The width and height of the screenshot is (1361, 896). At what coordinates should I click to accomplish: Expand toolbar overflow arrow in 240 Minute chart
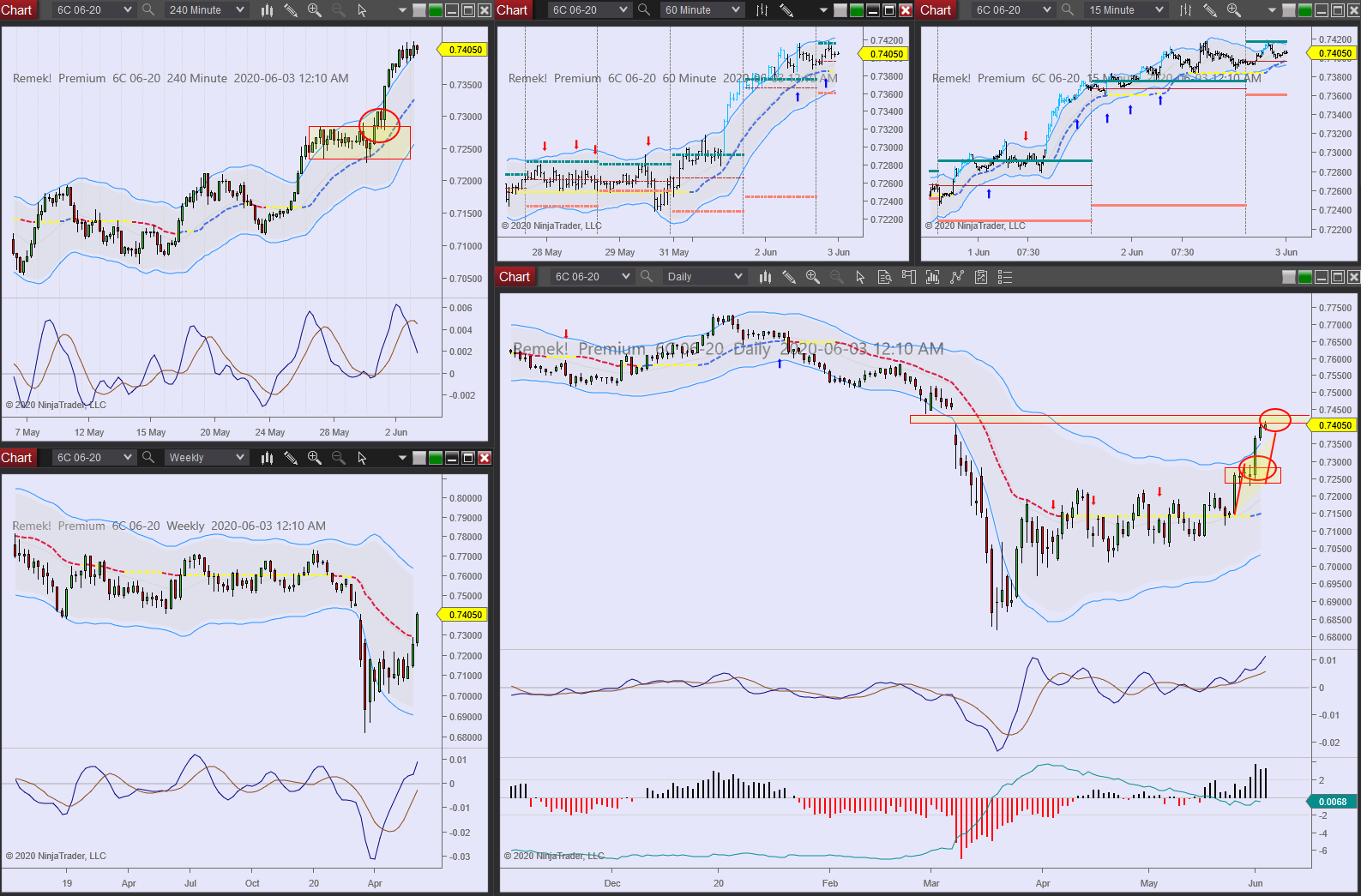click(402, 10)
